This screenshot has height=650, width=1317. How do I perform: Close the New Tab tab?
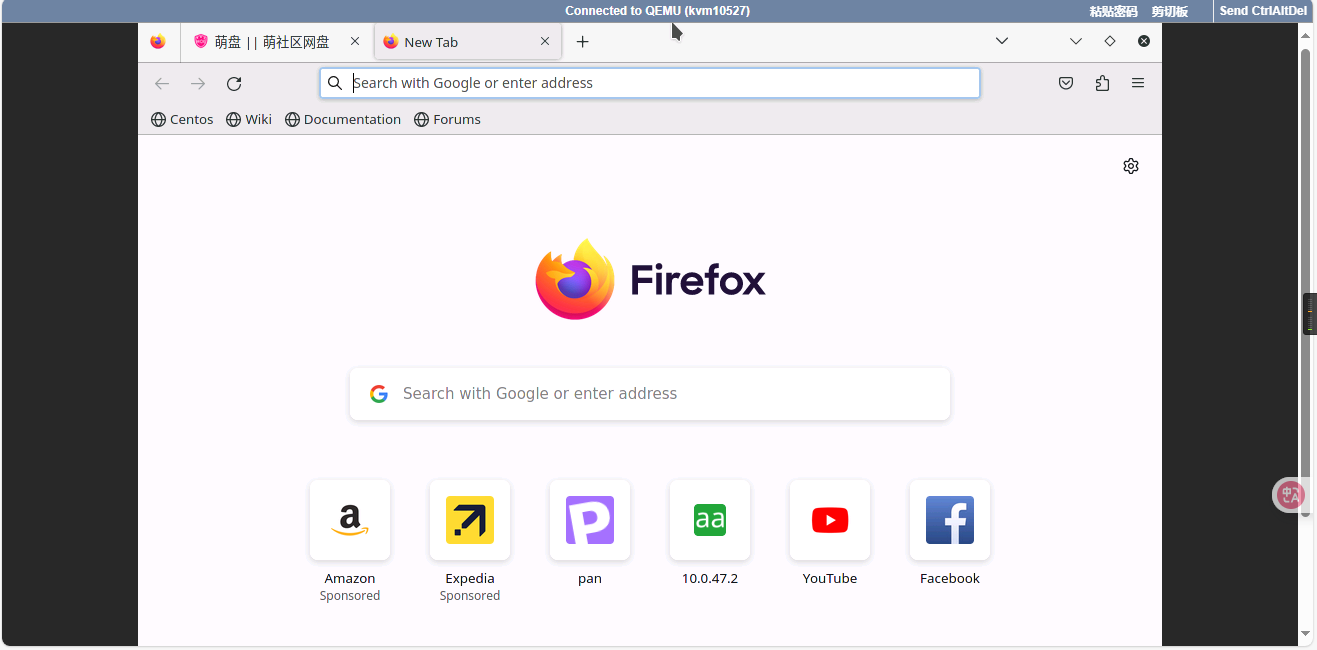coord(545,42)
